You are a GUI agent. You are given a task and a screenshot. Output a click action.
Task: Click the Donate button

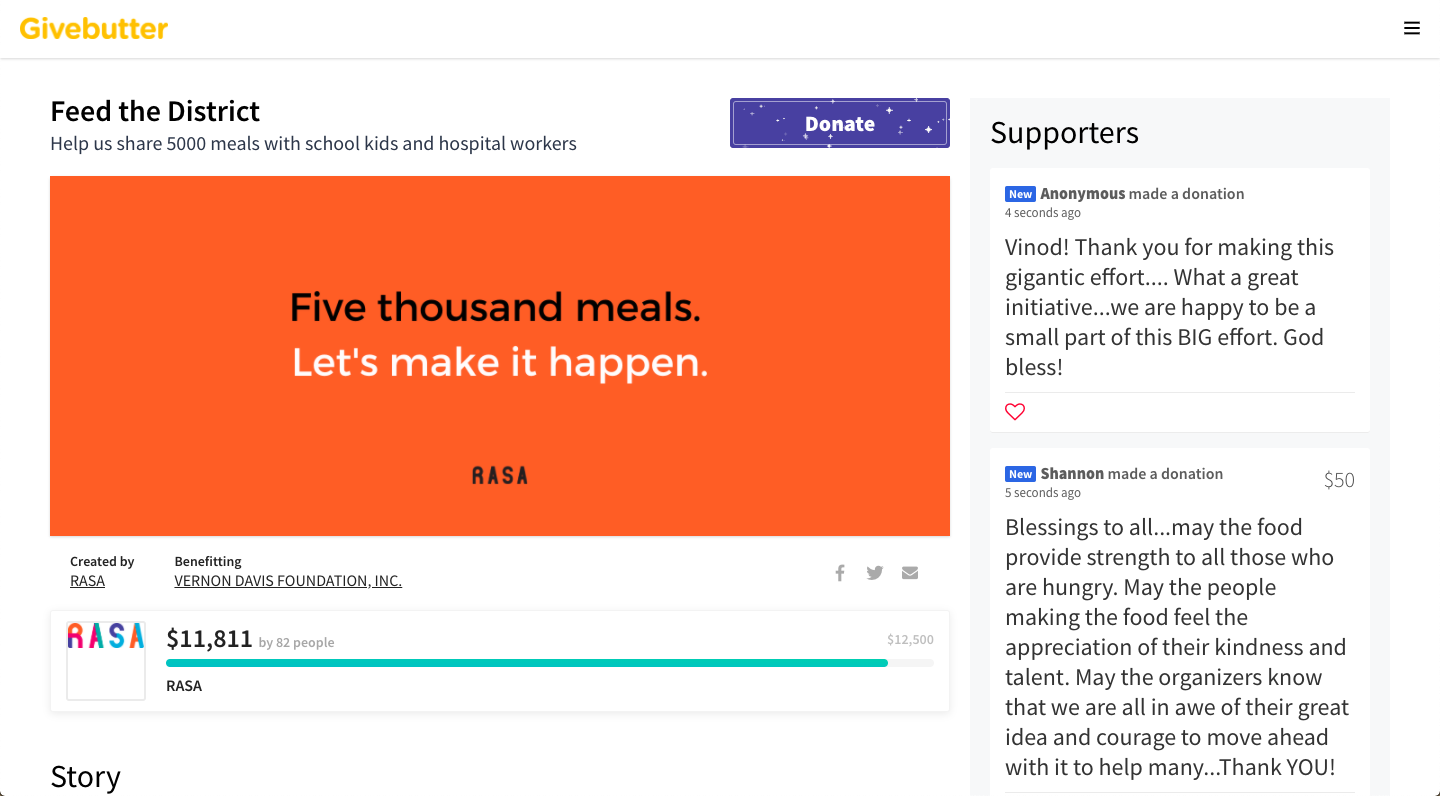(x=840, y=123)
